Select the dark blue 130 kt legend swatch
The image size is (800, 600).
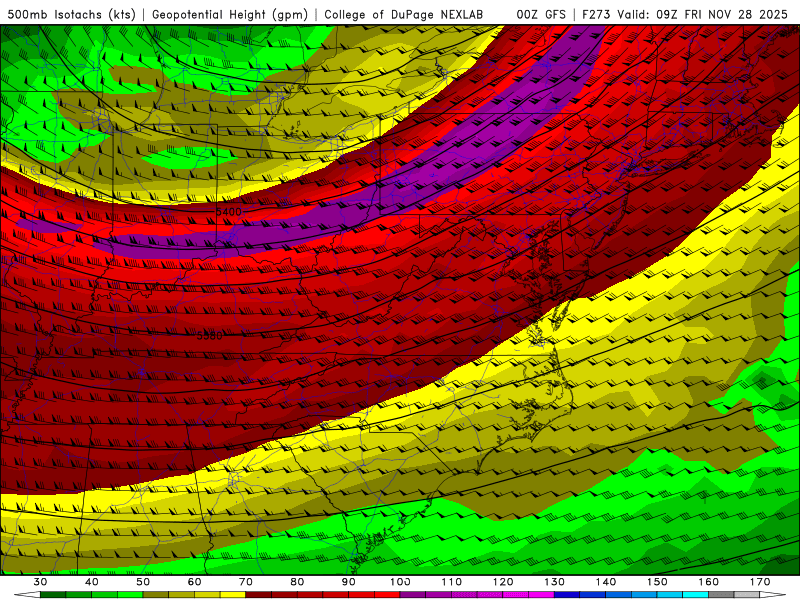coord(567,595)
